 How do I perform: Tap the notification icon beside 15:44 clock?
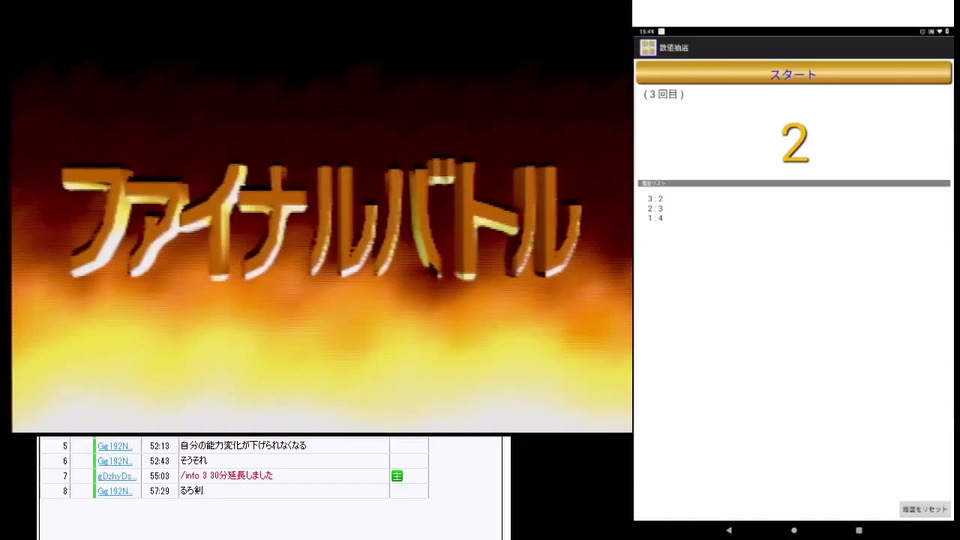661,31
